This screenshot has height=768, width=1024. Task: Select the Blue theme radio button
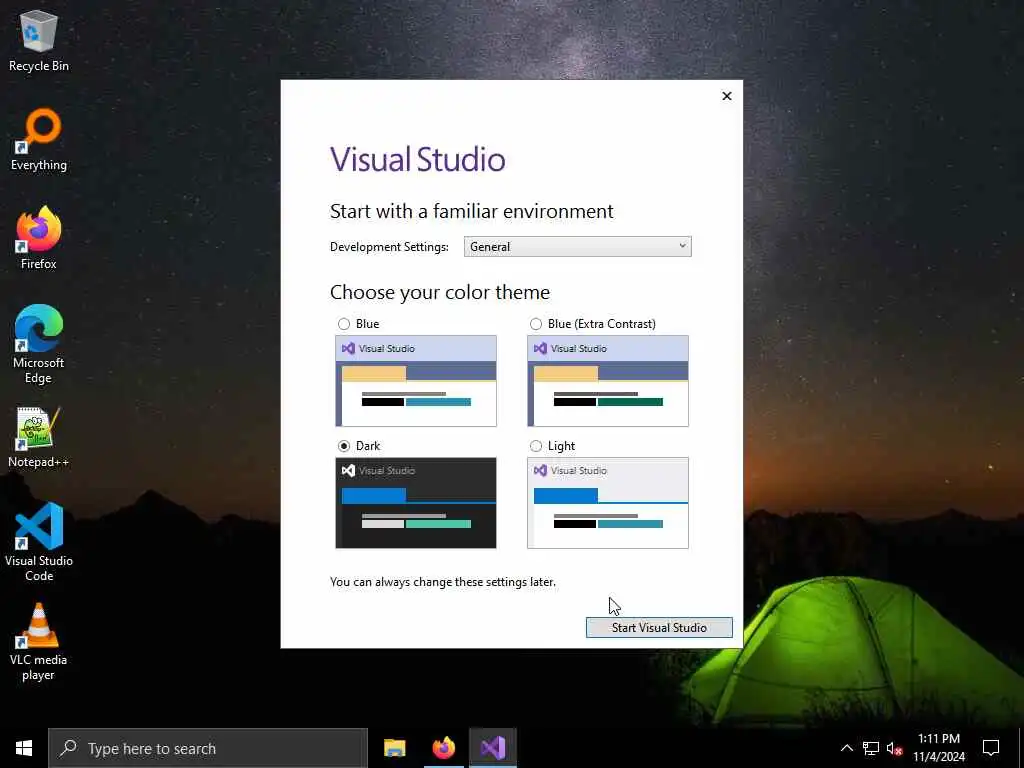coord(344,324)
